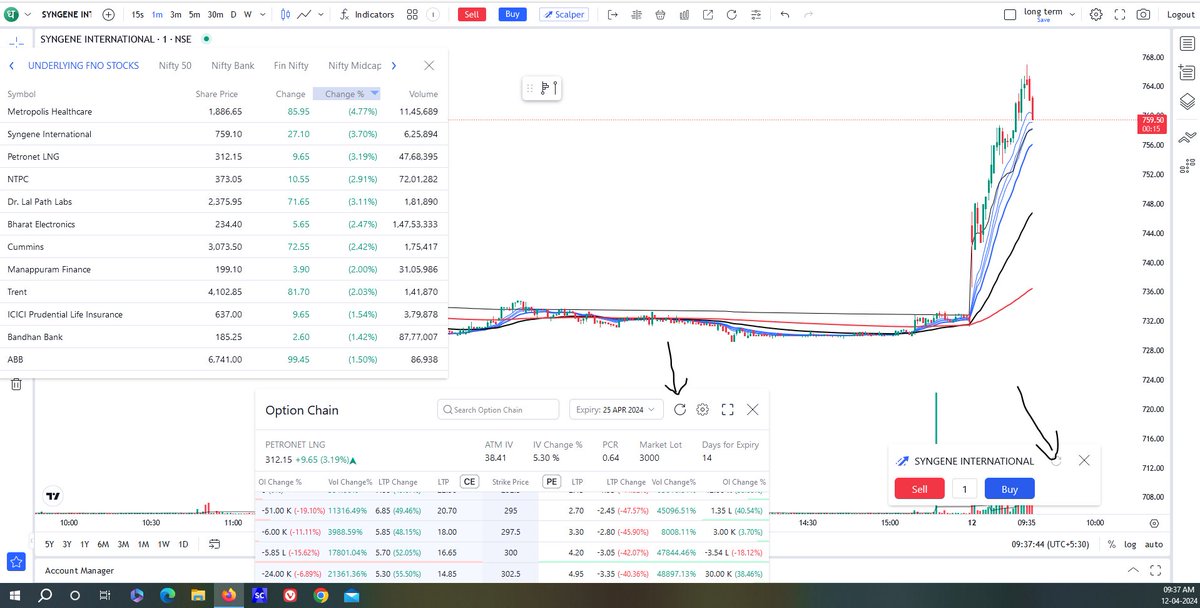
Task: Toggle percent scale on chart
Action: tap(1111, 544)
